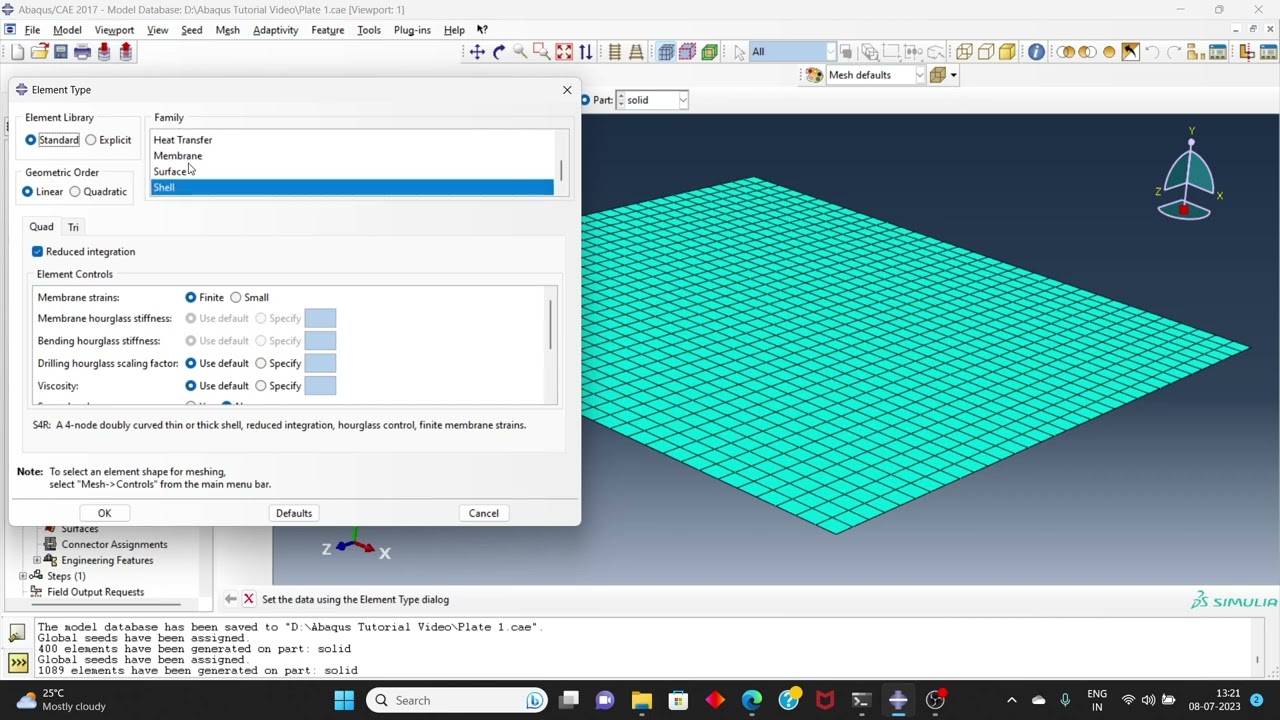Viewport: 1280px width, 720px height.
Task: Open the Mesh menu
Action: click(x=227, y=30)
